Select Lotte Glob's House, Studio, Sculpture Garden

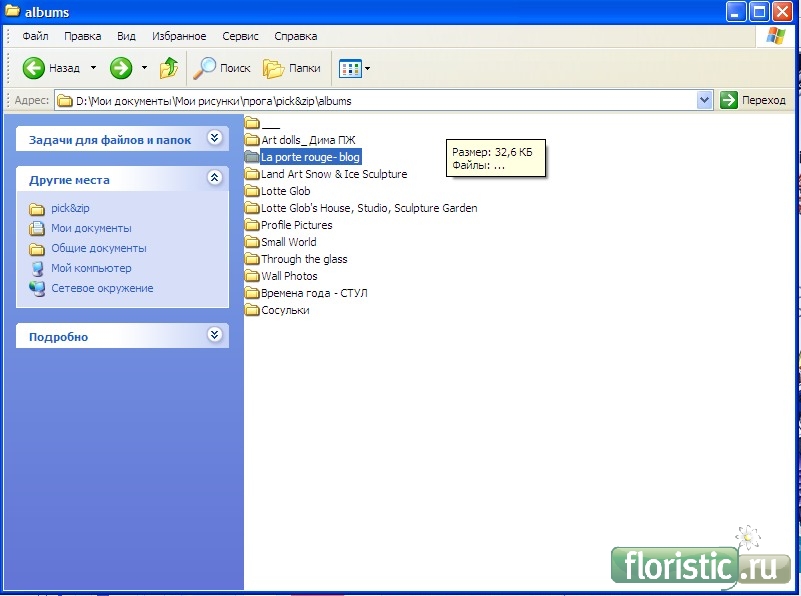point(369,208)
